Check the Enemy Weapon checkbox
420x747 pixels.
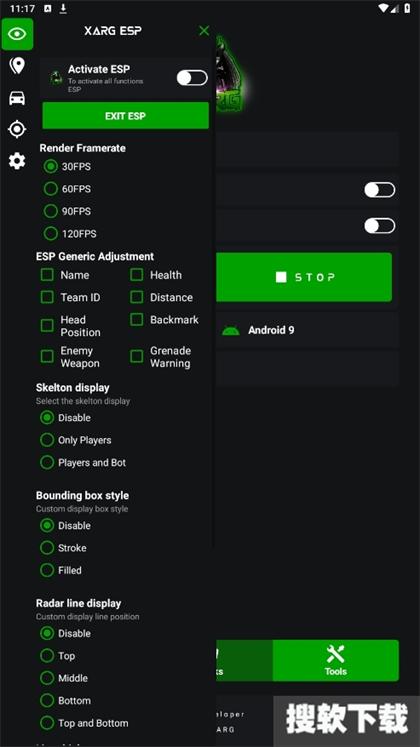coord(47,356)
